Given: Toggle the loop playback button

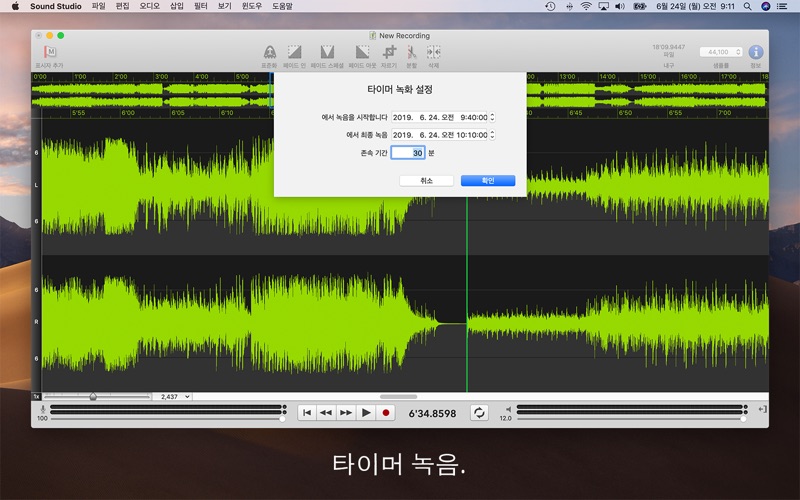Looking at the screenshot, I should pyautogui.click(x=479, y=412).
